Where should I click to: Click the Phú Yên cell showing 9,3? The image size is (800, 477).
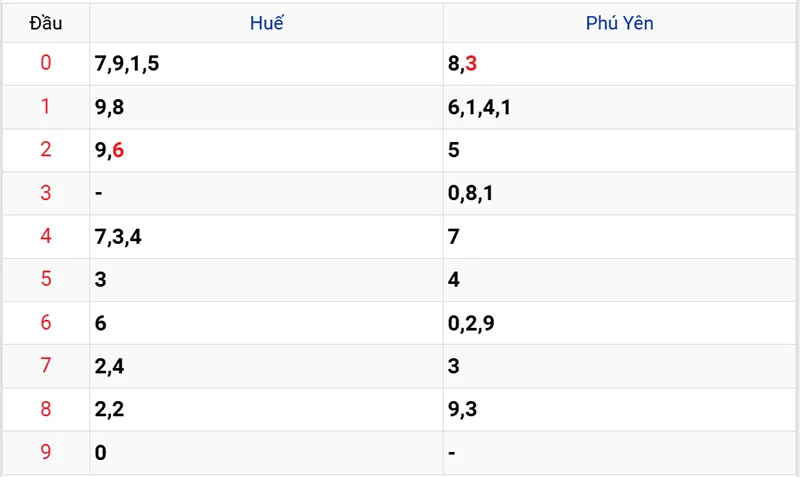point(462,409)
